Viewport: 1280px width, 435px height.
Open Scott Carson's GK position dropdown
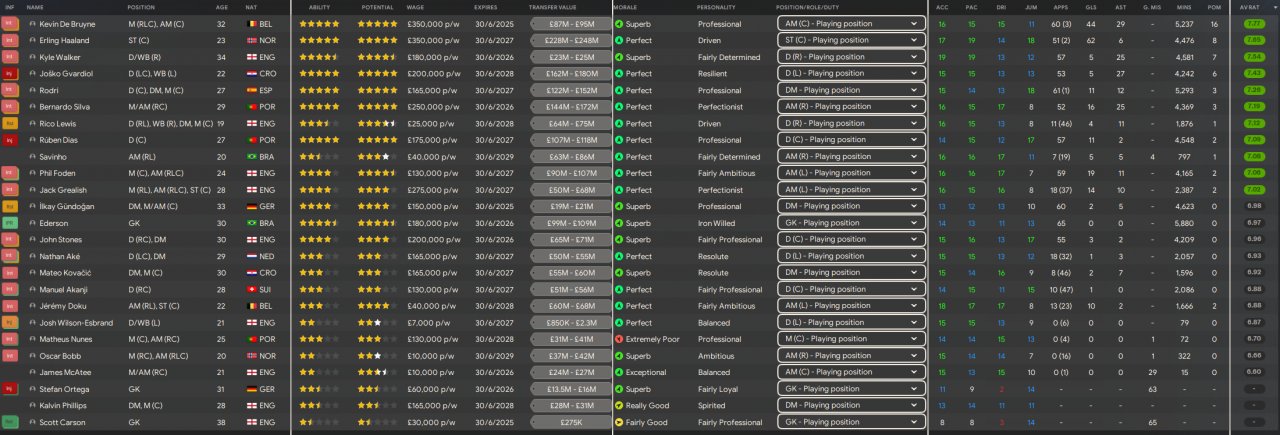[x=851, y=422]
